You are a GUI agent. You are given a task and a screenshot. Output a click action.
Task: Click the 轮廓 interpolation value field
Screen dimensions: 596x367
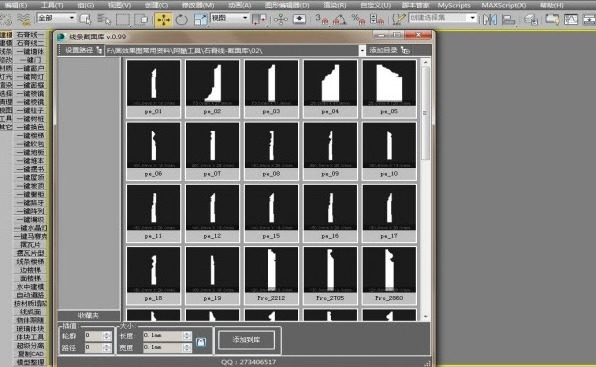click(94, 335)
